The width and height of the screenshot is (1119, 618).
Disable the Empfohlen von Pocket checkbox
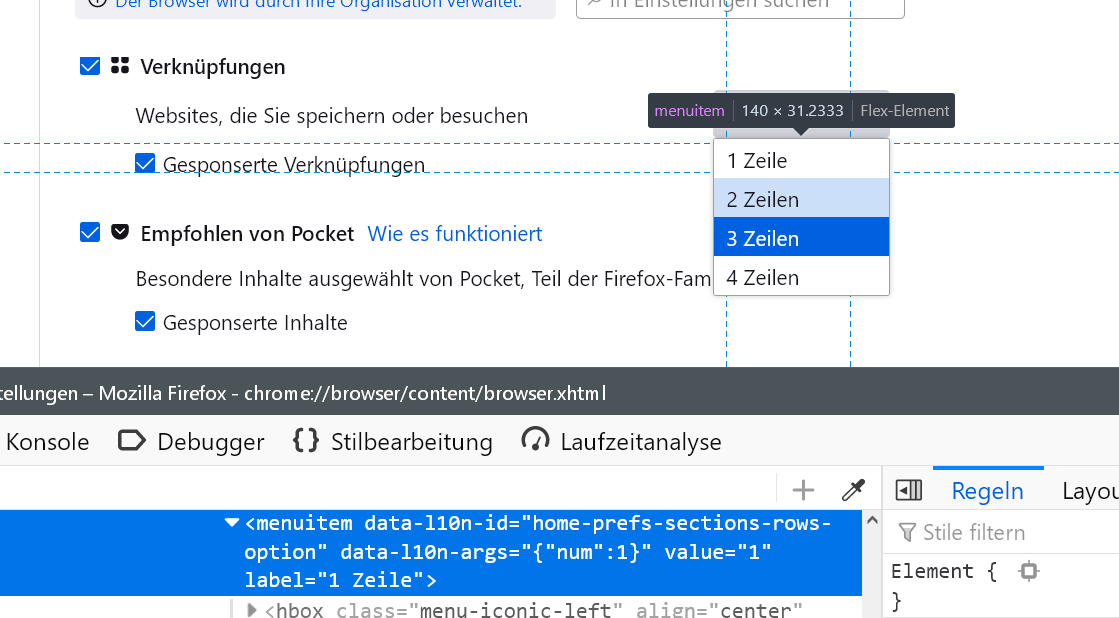[90, 233]
